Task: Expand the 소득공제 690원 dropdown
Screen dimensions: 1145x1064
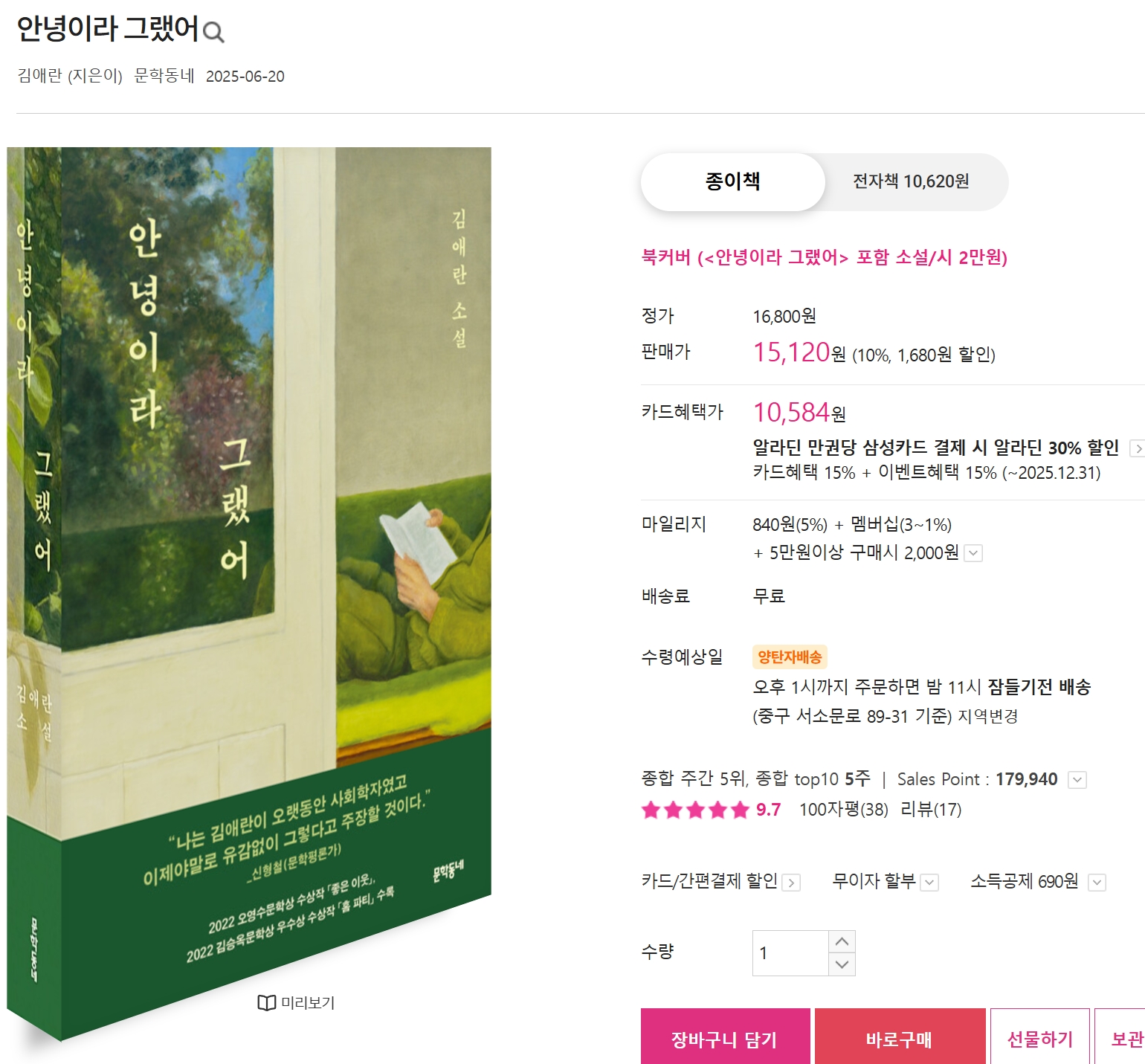Action: click(x=1097, y=883)
